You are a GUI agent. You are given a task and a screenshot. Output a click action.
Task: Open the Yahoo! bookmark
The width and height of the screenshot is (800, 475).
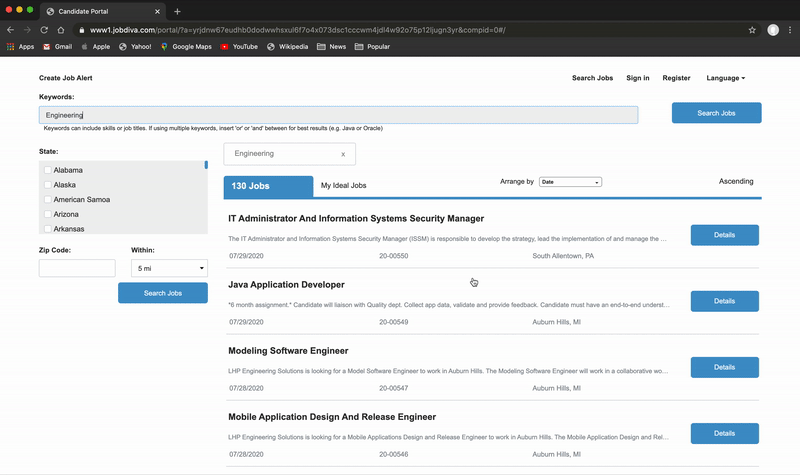135,46
